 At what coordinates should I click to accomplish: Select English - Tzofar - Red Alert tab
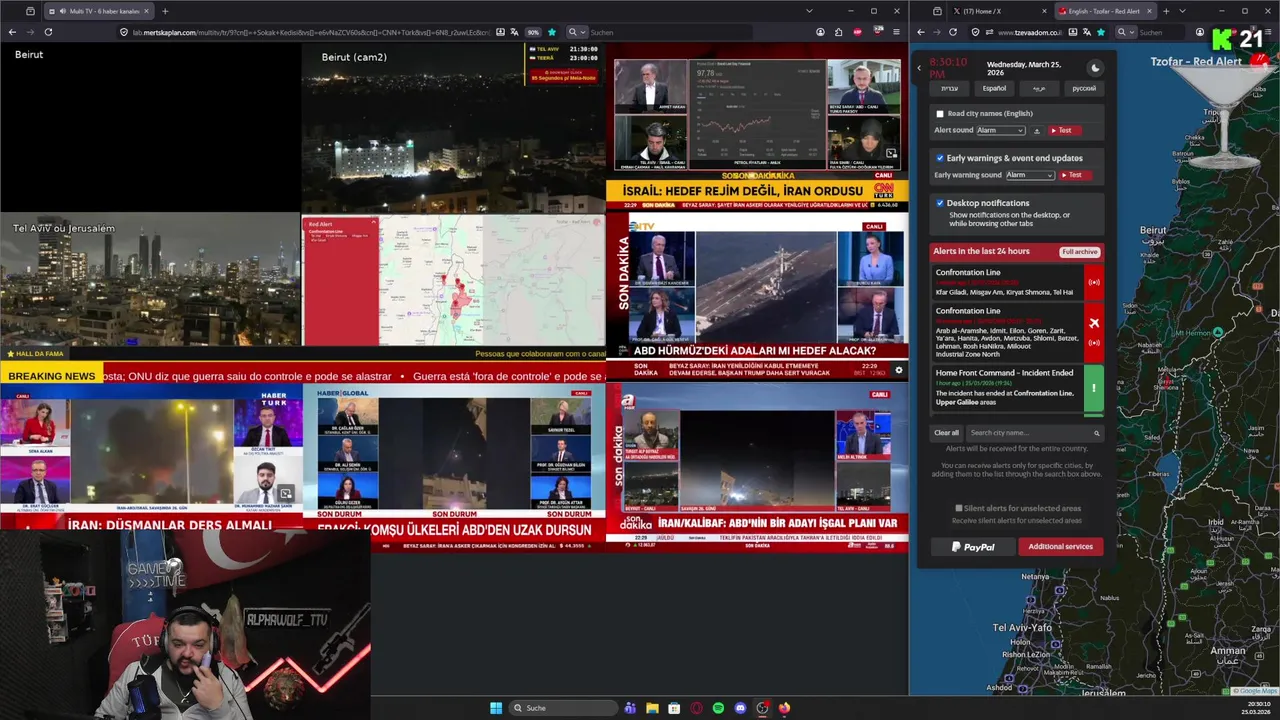click(x=1106, y=11)
